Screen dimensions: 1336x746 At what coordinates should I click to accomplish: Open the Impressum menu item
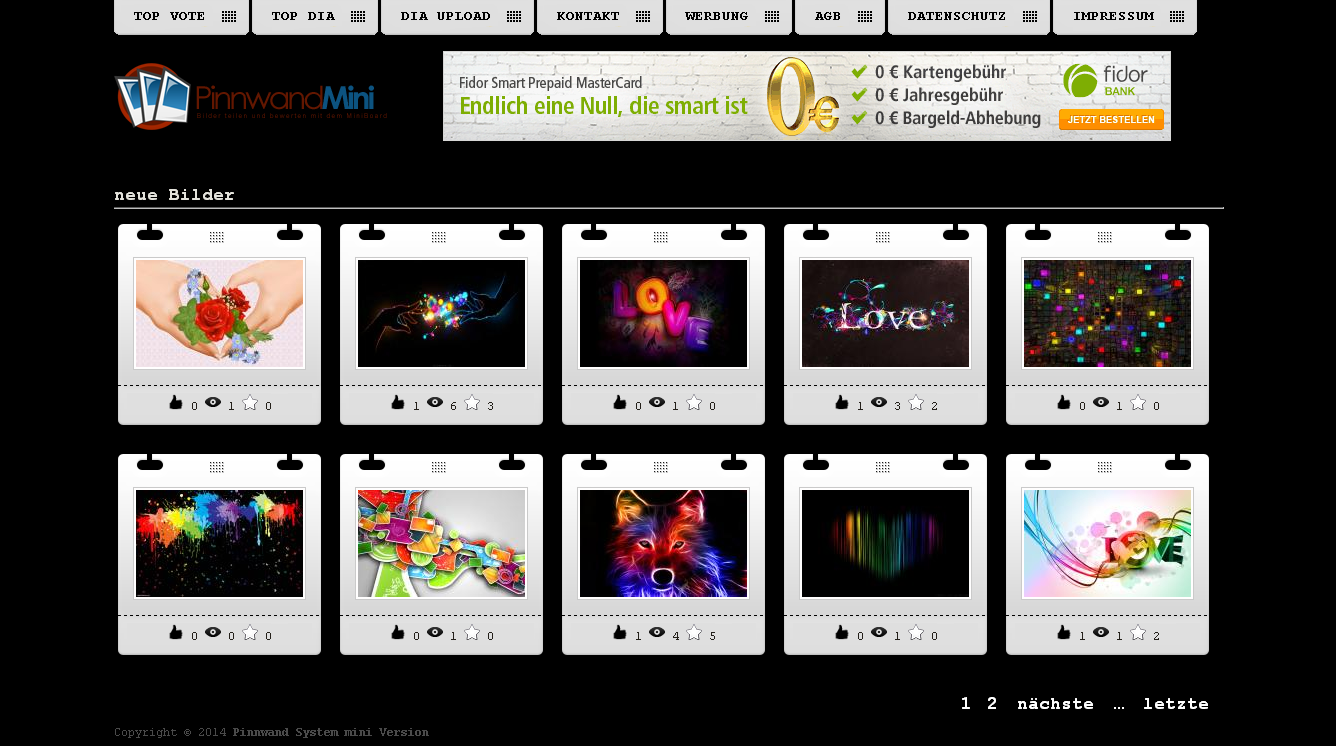coord(1125,17)
